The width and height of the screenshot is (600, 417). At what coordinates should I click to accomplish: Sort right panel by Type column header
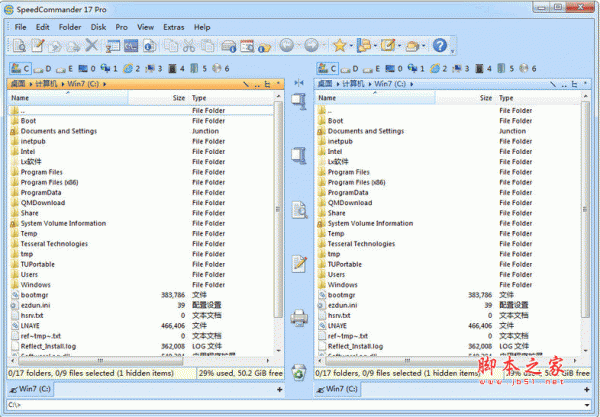click(538, 98)
